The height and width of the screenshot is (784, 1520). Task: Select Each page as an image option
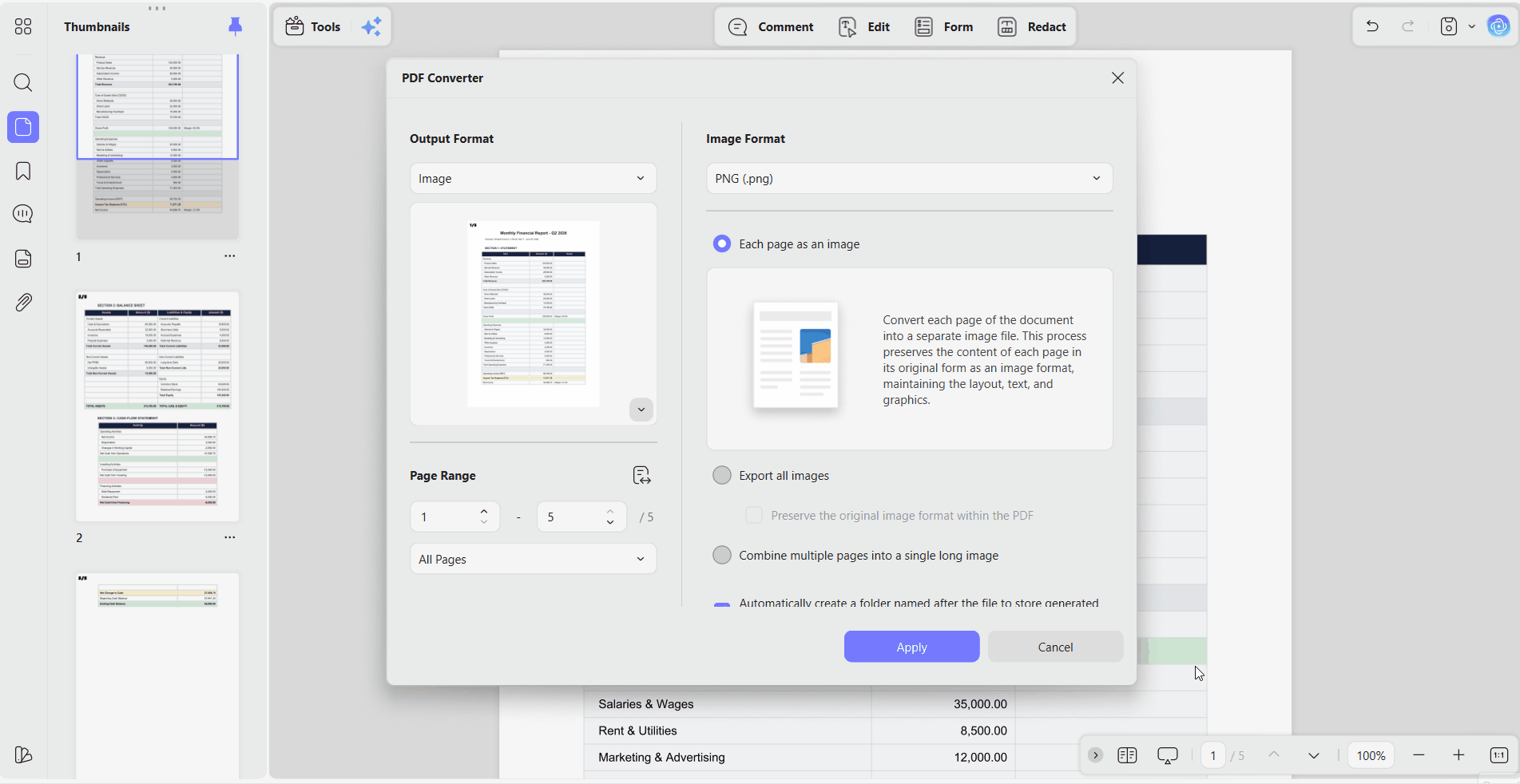click(x=722, y=244)
